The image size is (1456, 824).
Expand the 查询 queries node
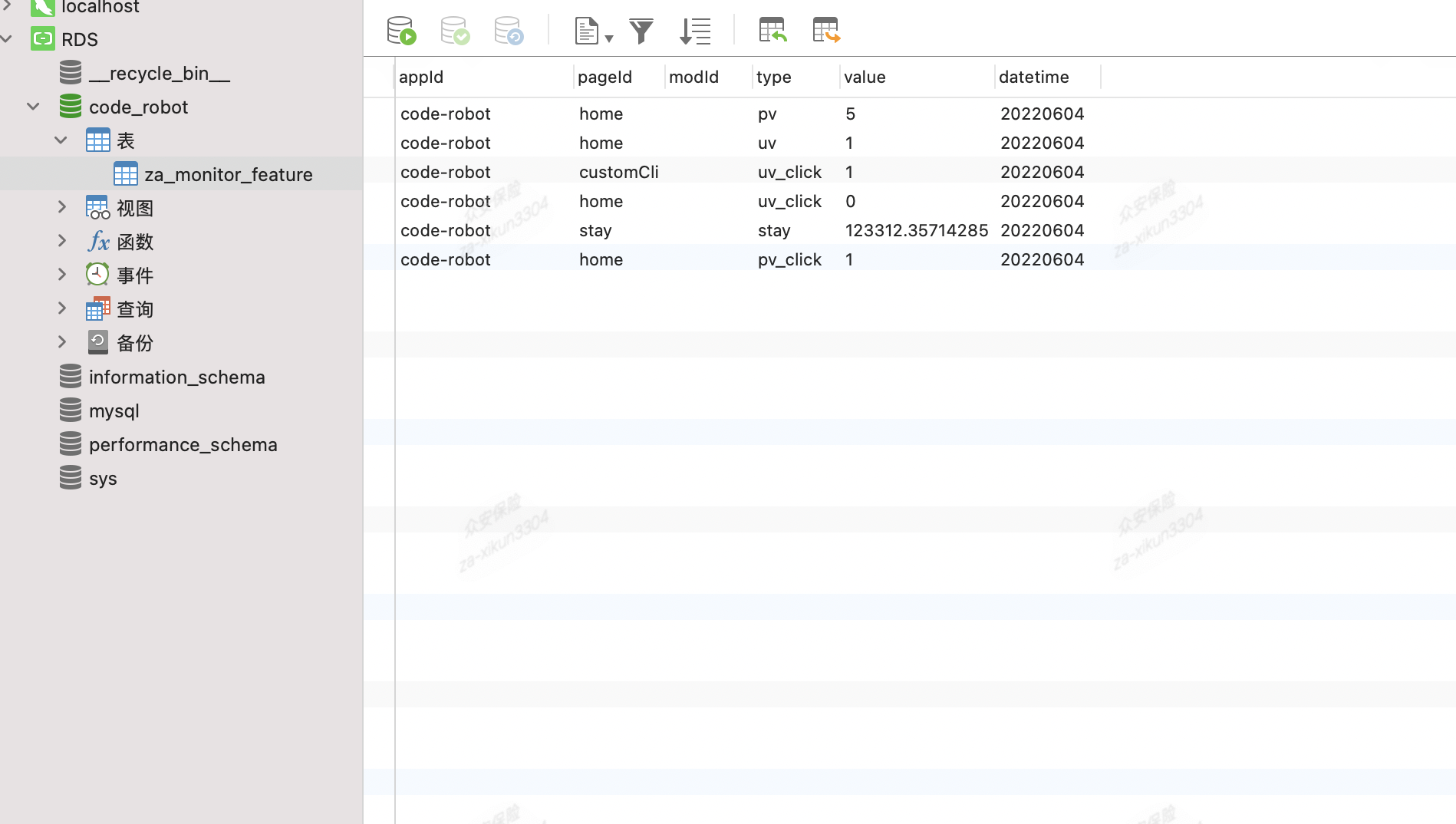pyautogui.click(x=62, y=308)
